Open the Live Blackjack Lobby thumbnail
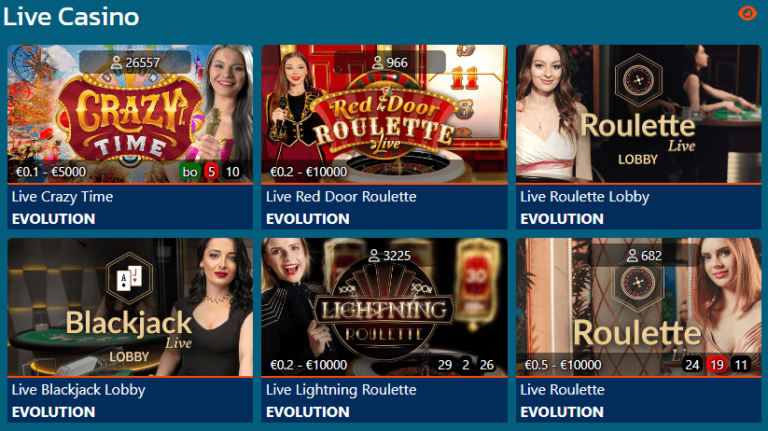 130,307
